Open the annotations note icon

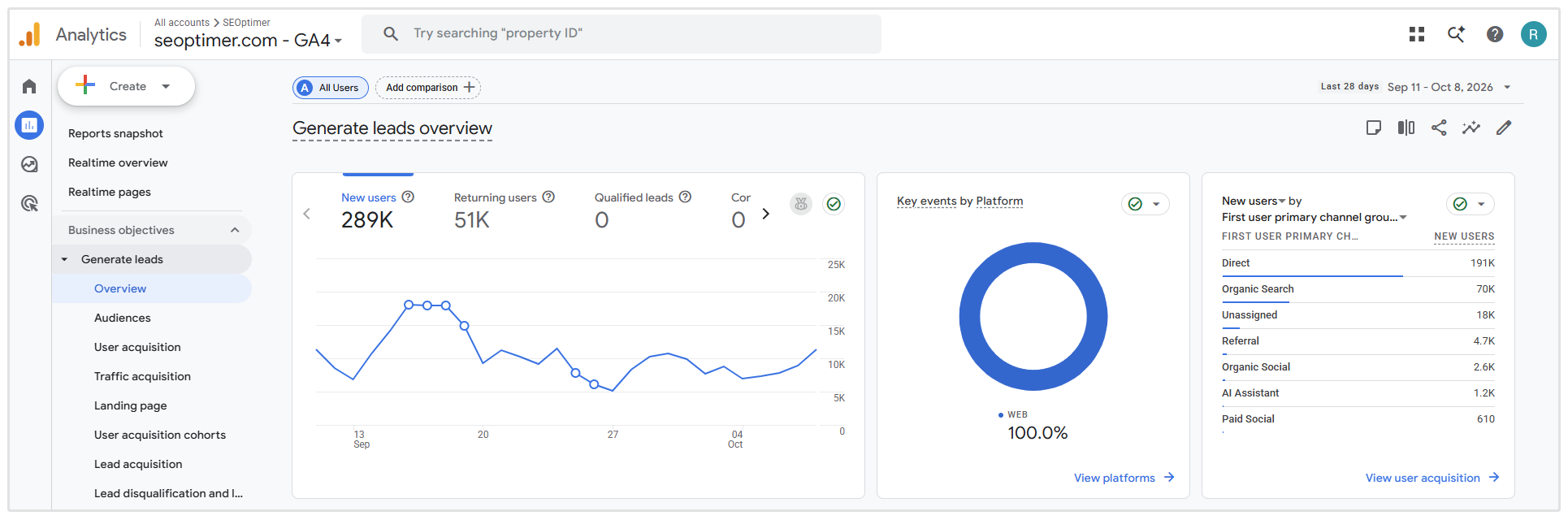[x=1374, y=128]
